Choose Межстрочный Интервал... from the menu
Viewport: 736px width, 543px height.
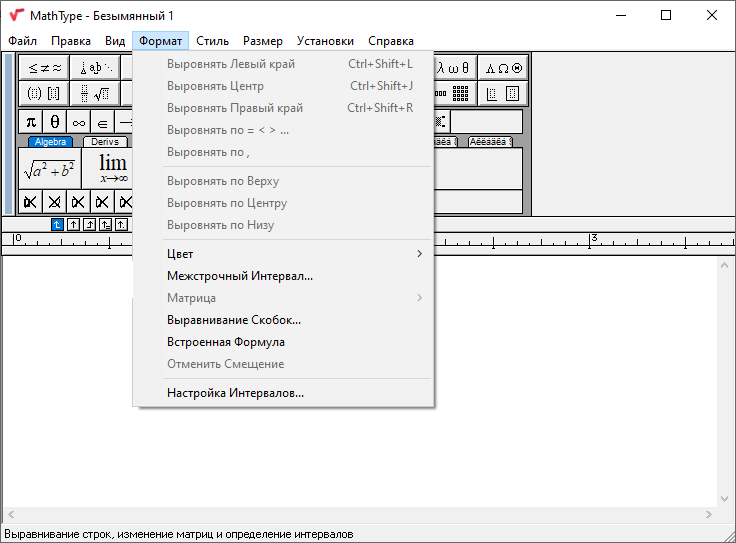point(240,276)
